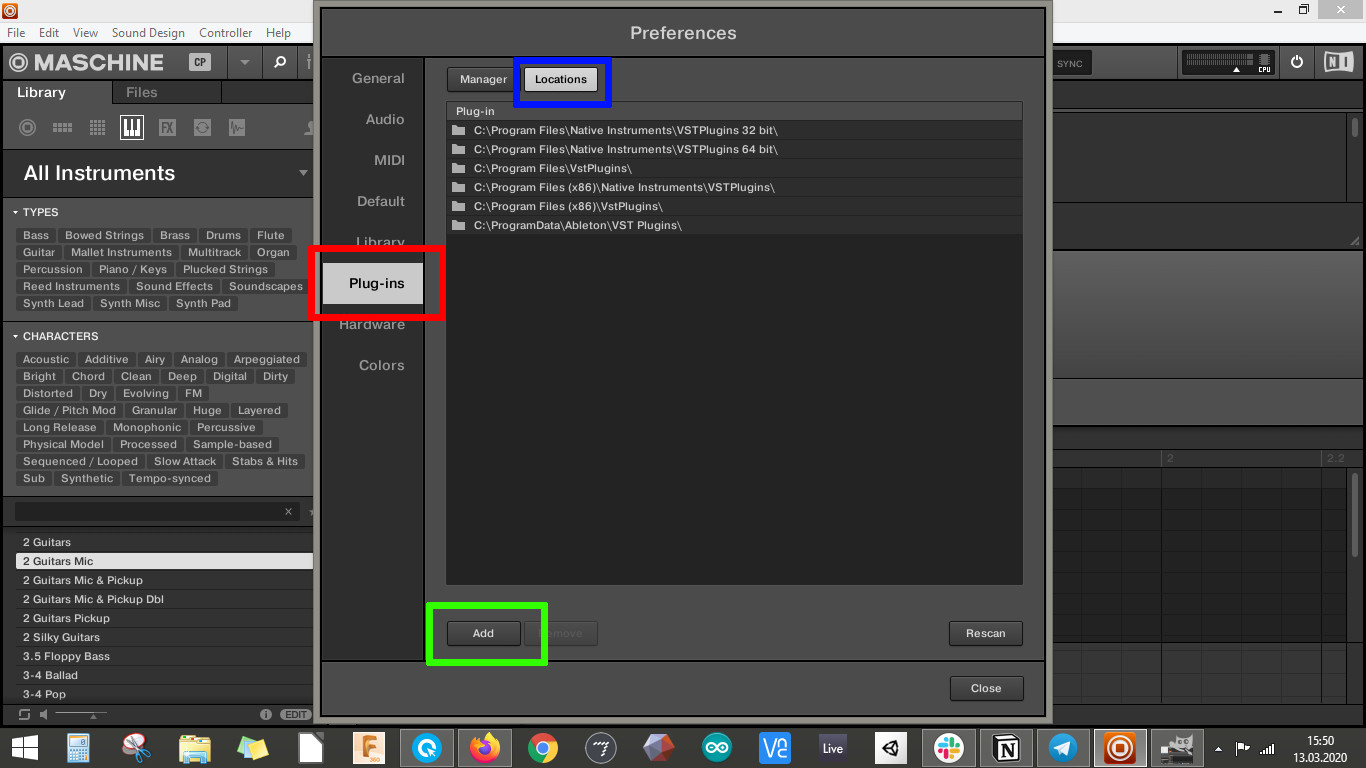Open the search magnifier in Maschine header

(280, 62)
